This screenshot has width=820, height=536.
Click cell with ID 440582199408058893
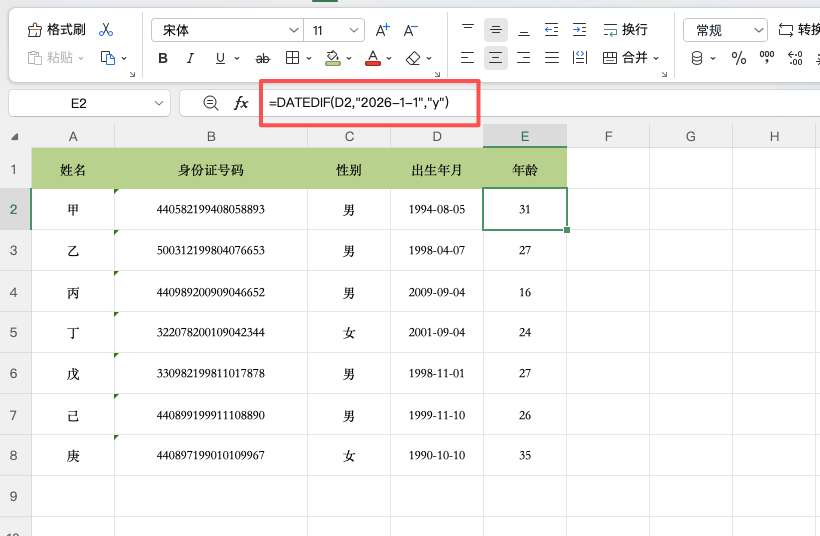pyautogui.click(x=211, y=209)
